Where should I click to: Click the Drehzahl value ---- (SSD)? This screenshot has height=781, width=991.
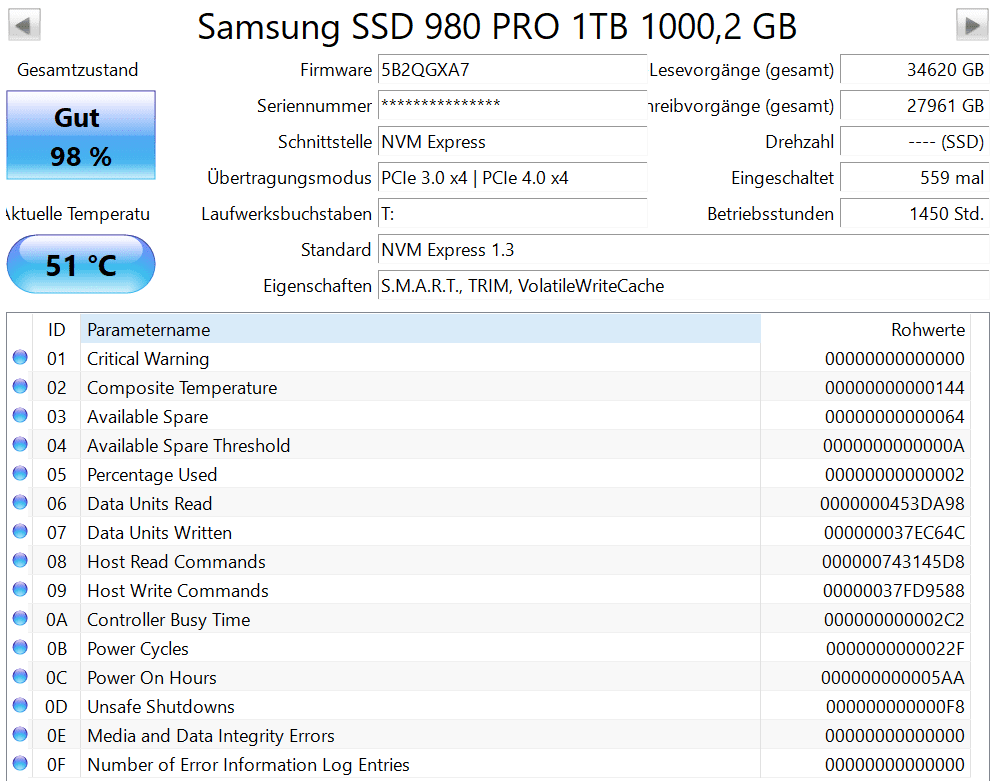pyautogui.click(x=915, y=142)
